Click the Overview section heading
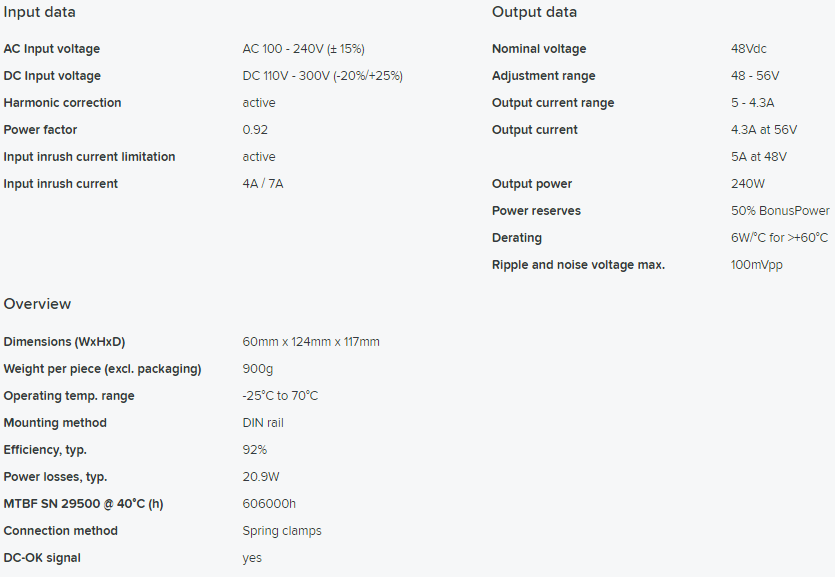Screen dimensions: 835x577 (37, 304)
